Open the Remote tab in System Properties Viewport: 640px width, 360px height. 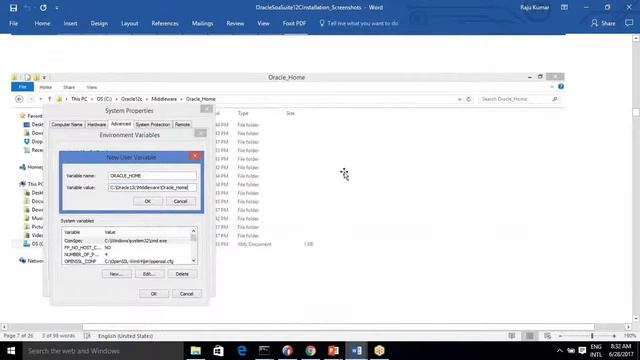click(x=182, y=124)
